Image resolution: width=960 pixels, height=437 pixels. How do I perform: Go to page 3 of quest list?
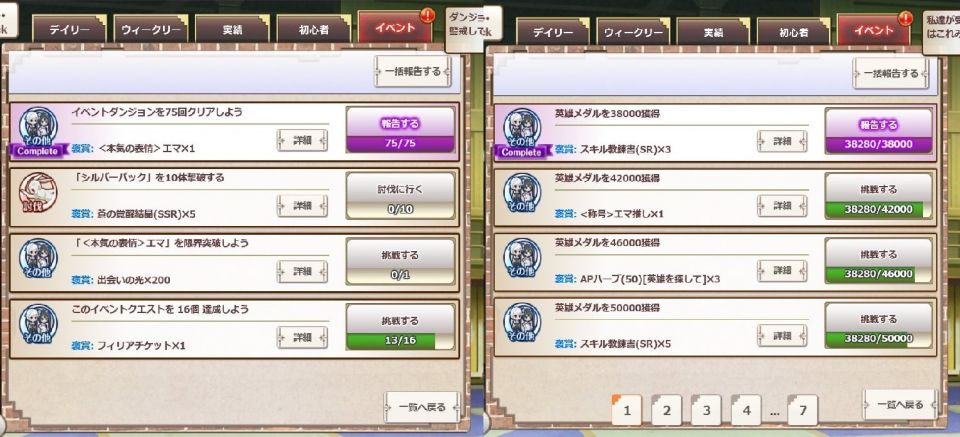pos(707,411)
